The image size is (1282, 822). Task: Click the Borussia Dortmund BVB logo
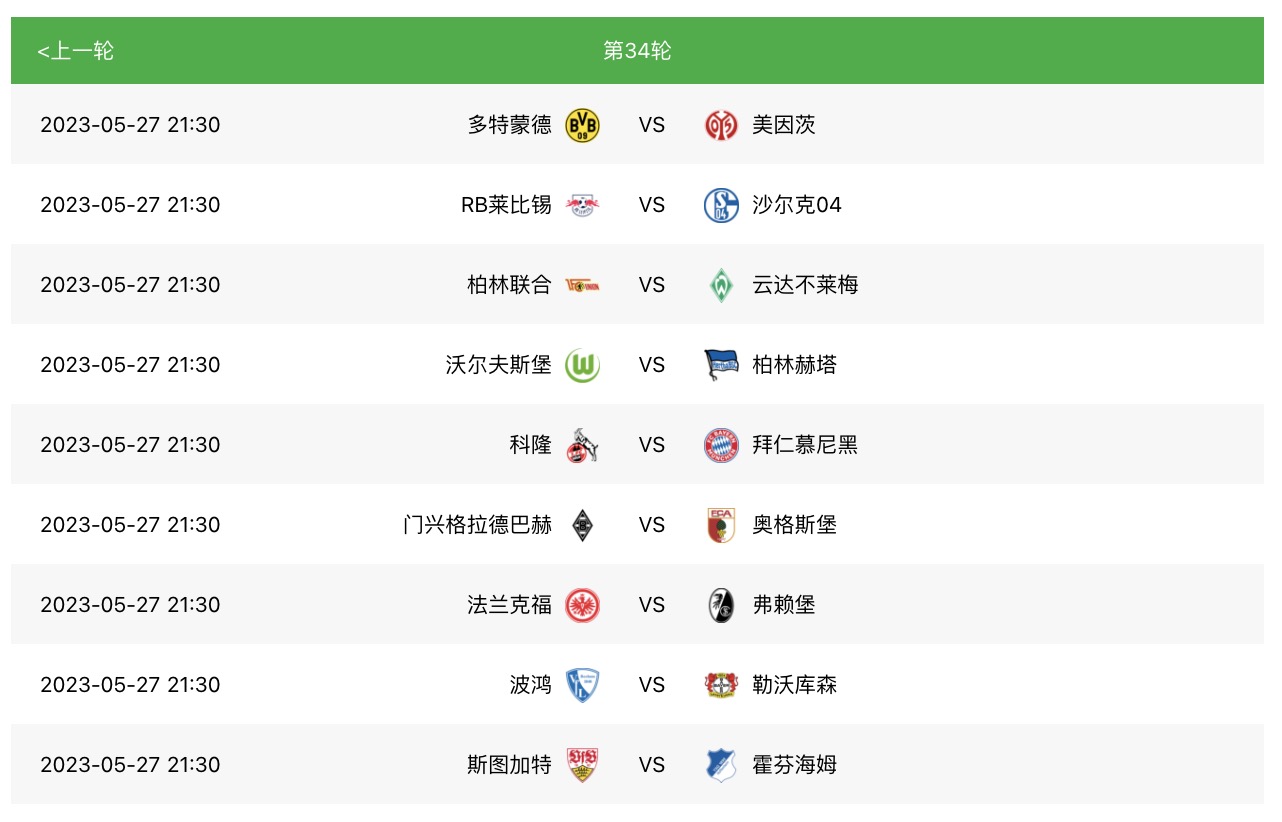[582, 125]
